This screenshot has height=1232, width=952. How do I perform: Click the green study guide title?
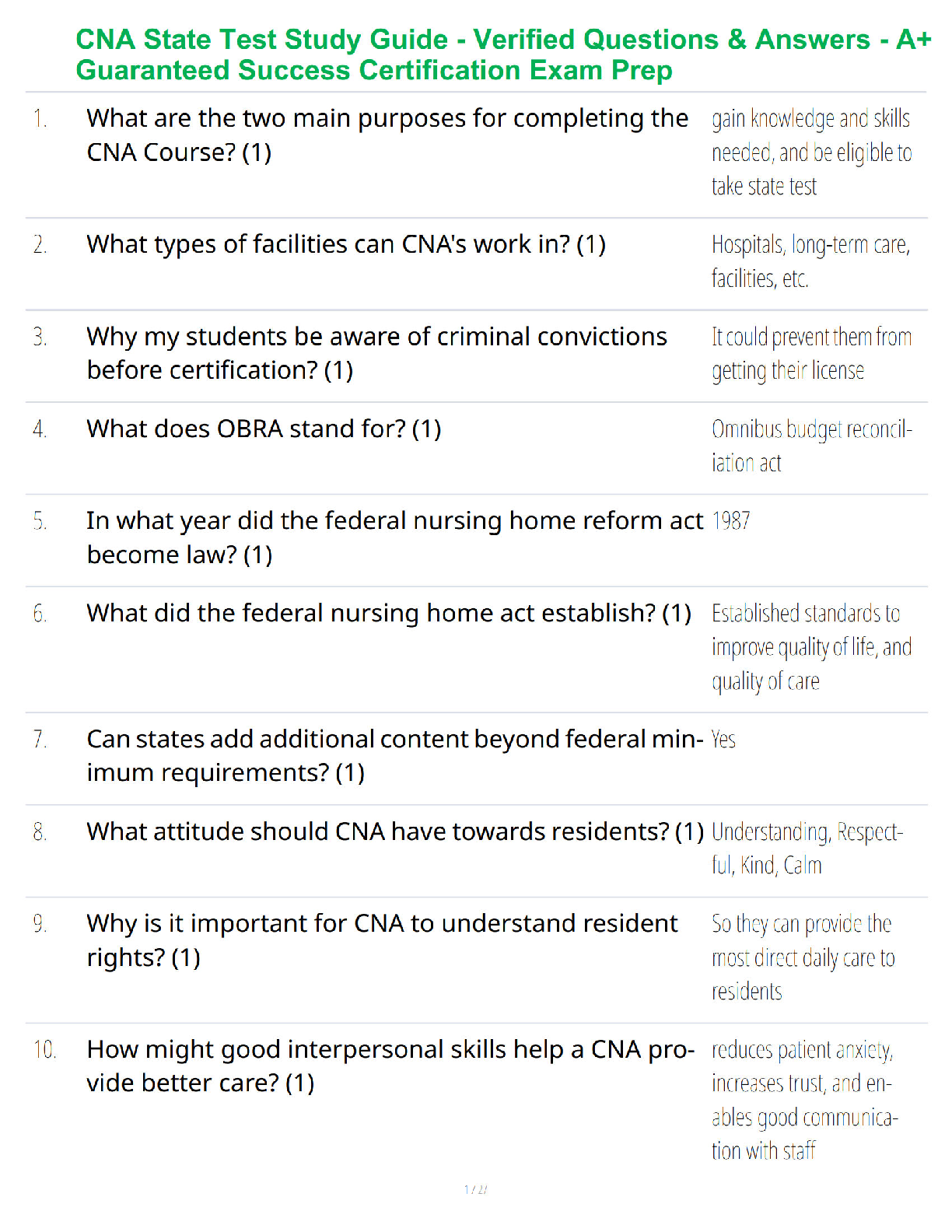coord(503,54)
